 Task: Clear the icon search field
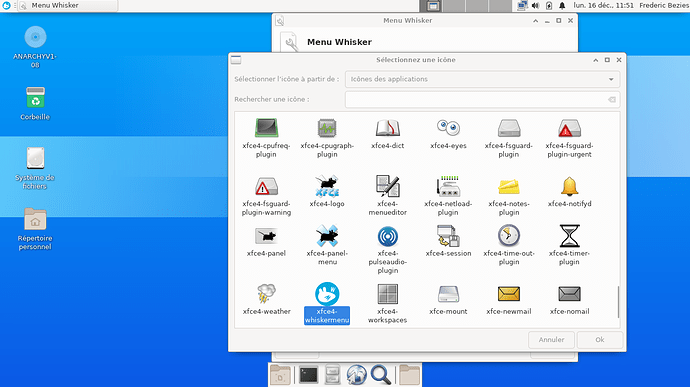(612, 100)
